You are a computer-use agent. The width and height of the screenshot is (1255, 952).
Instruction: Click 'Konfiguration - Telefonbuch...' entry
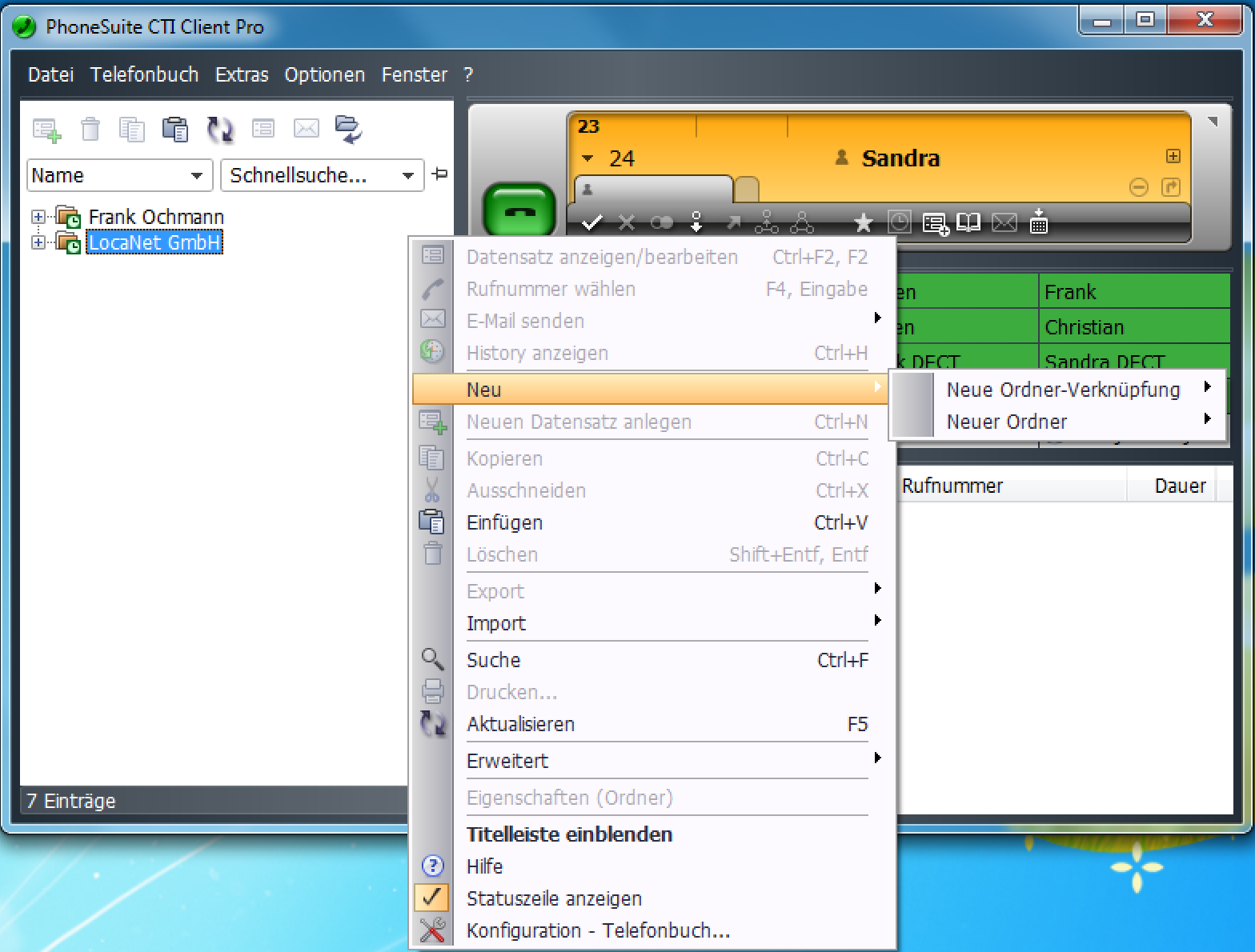click(598, 930)
